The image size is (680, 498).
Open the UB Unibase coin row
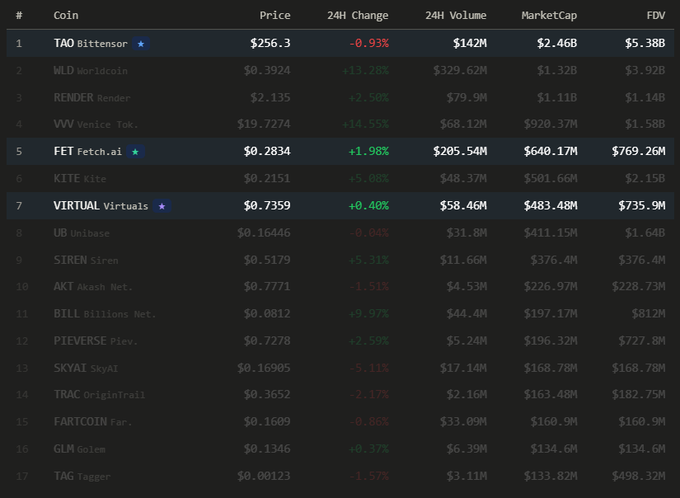pyautogui.click(x=340, y=233)
